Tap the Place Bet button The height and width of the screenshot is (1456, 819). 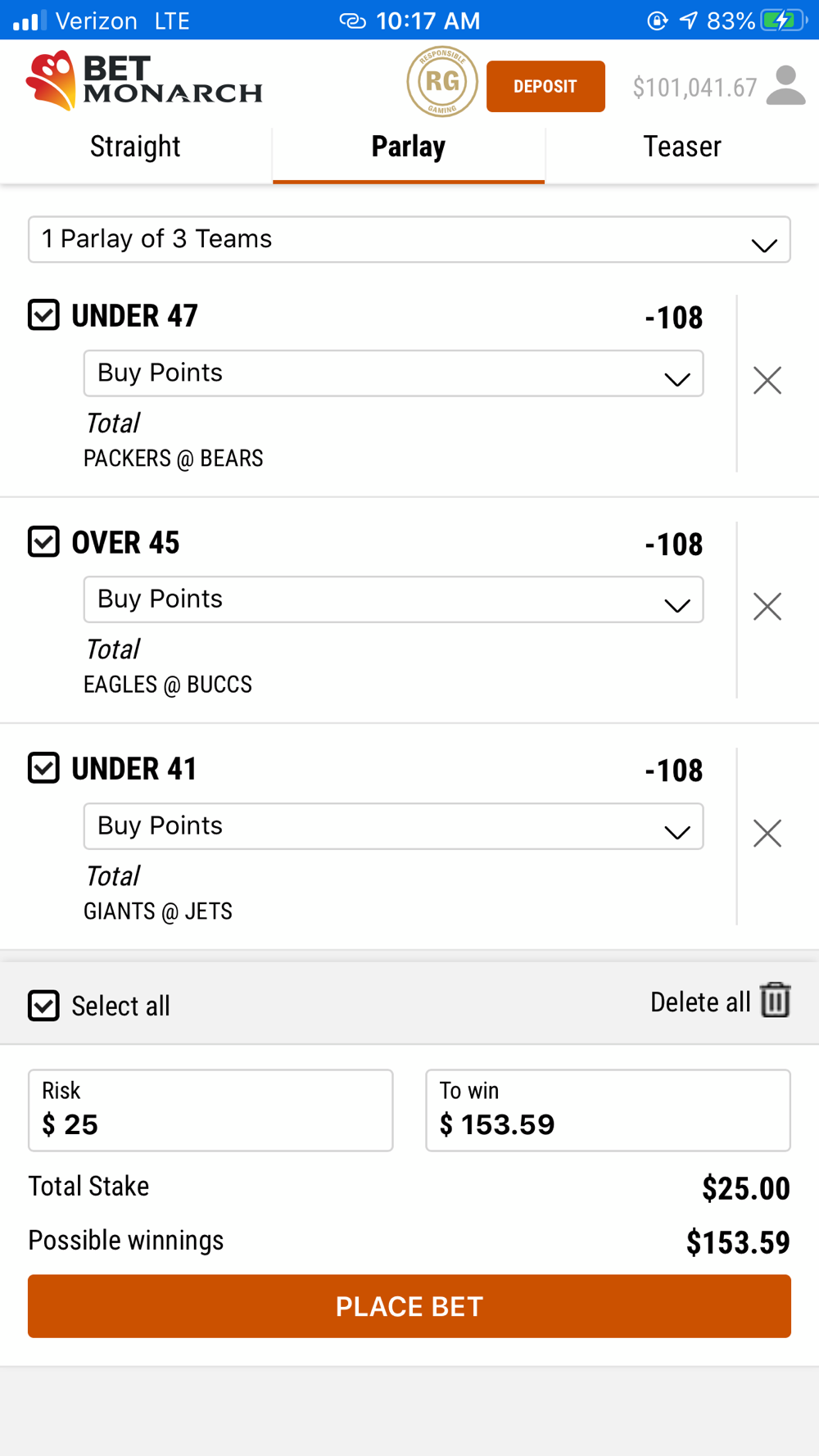pyautogui.click(x=409, y=1306)
